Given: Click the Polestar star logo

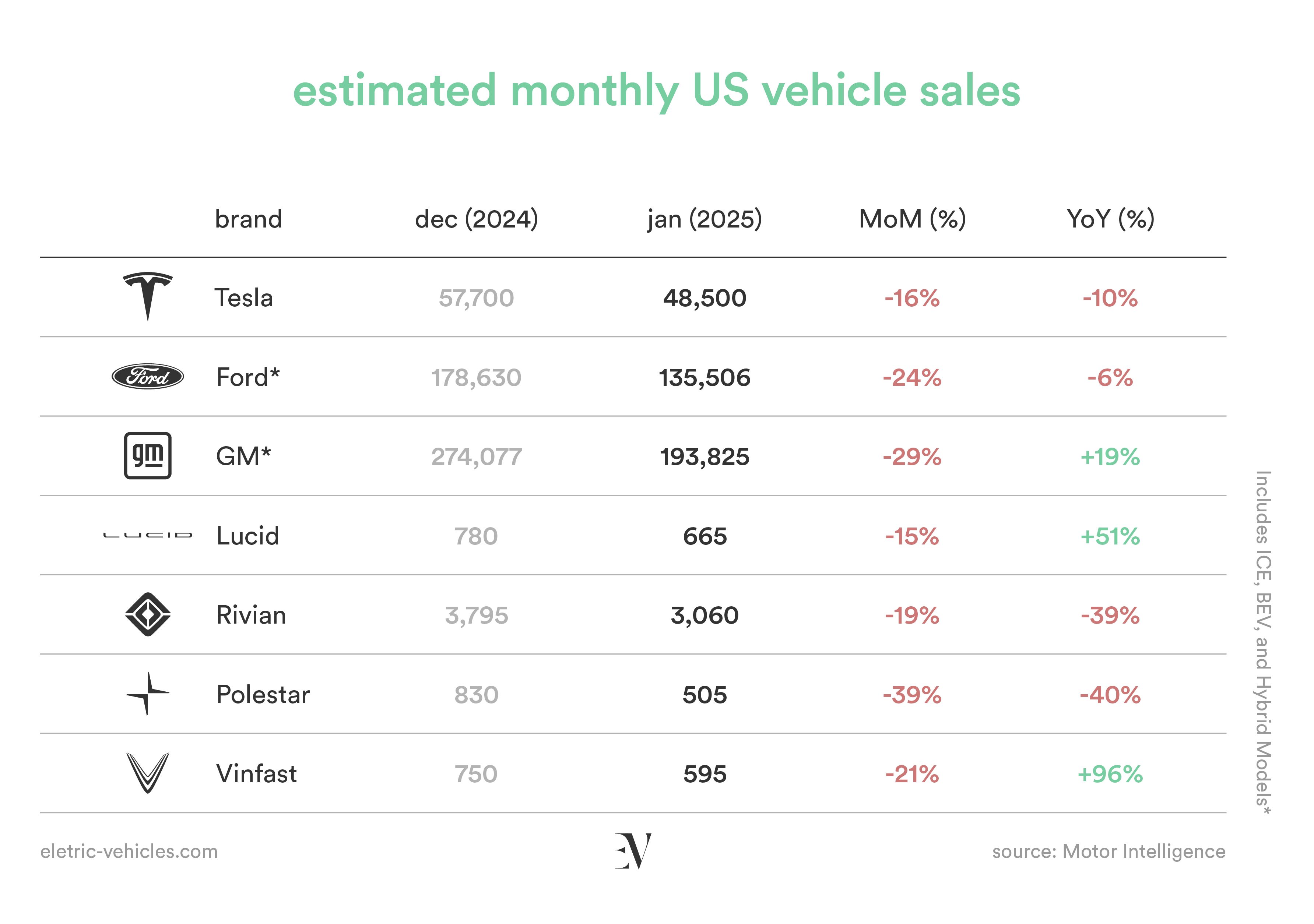Looking at the screenshot, I should (148, 694).
